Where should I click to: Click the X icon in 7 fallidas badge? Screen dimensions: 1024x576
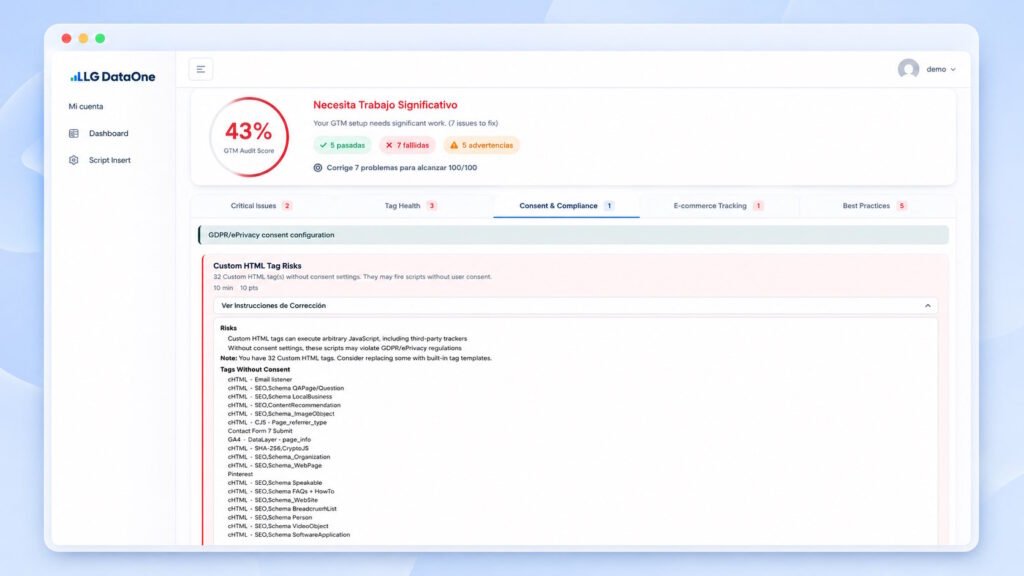[389, 145]
